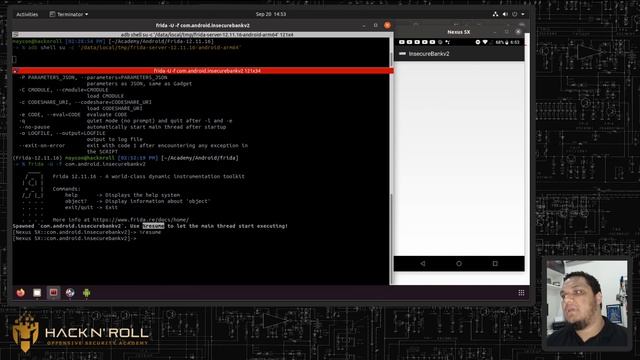This screenshot has width=640, height=360.
Task: Tap Android Recents button in Nexus 5X
Action: point(495,264)
